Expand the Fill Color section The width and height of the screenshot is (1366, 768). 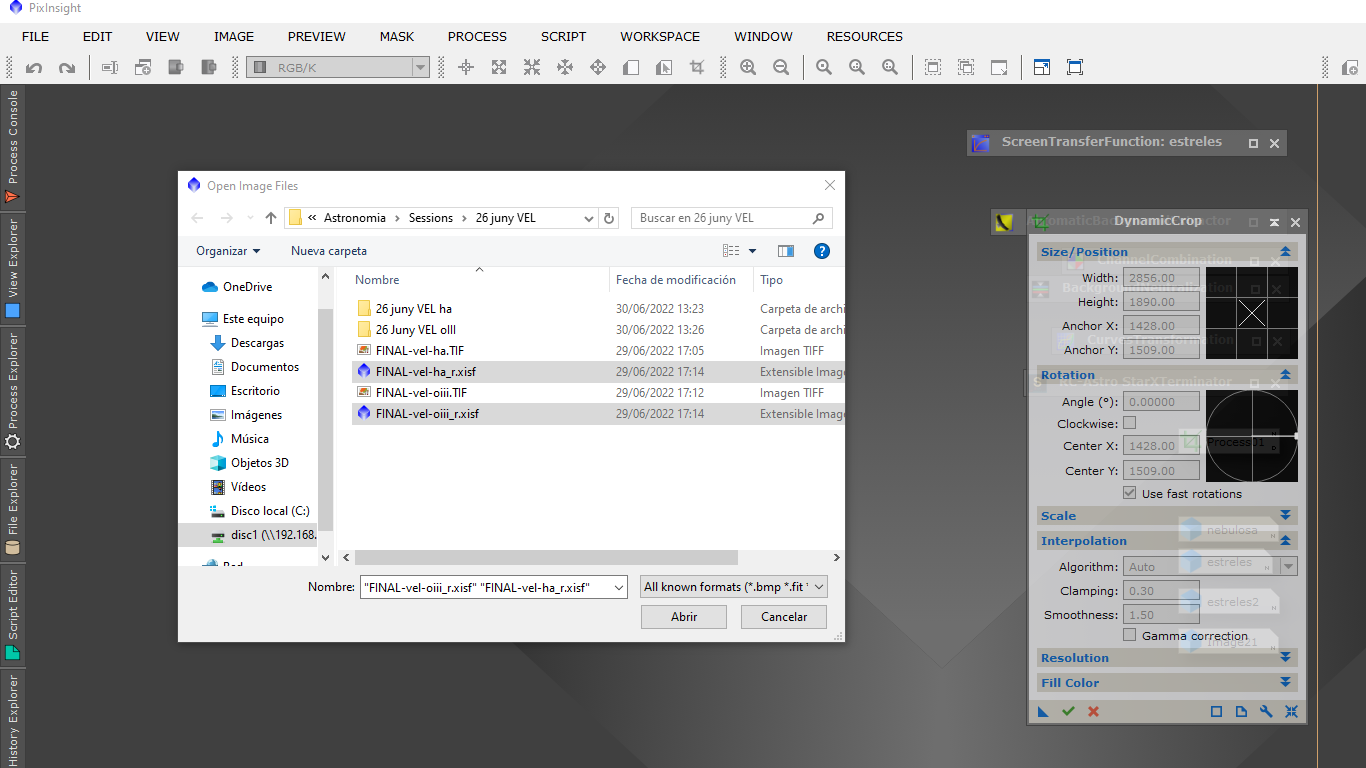coord(1286,683)
